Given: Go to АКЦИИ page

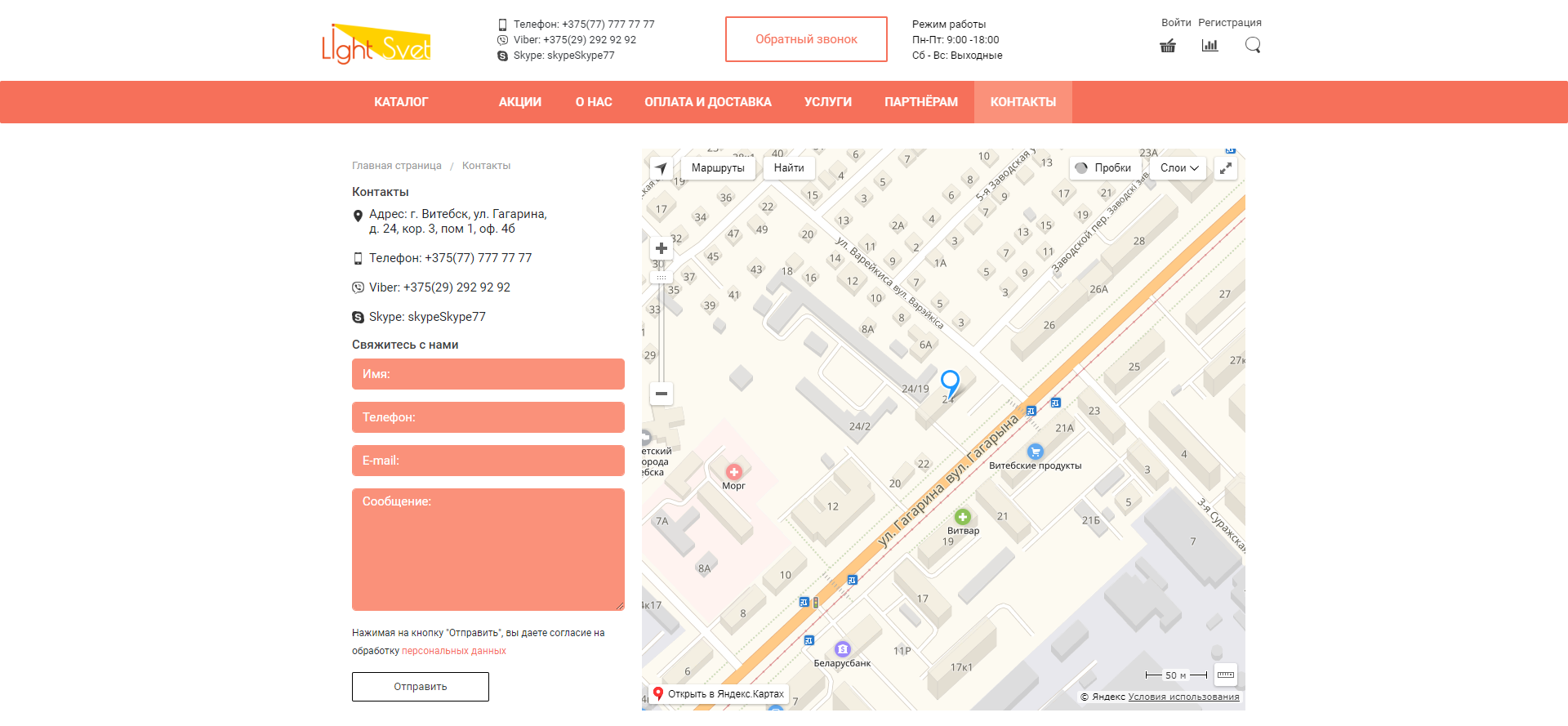Looking at the screenshot, I should [x=520, y=102].
